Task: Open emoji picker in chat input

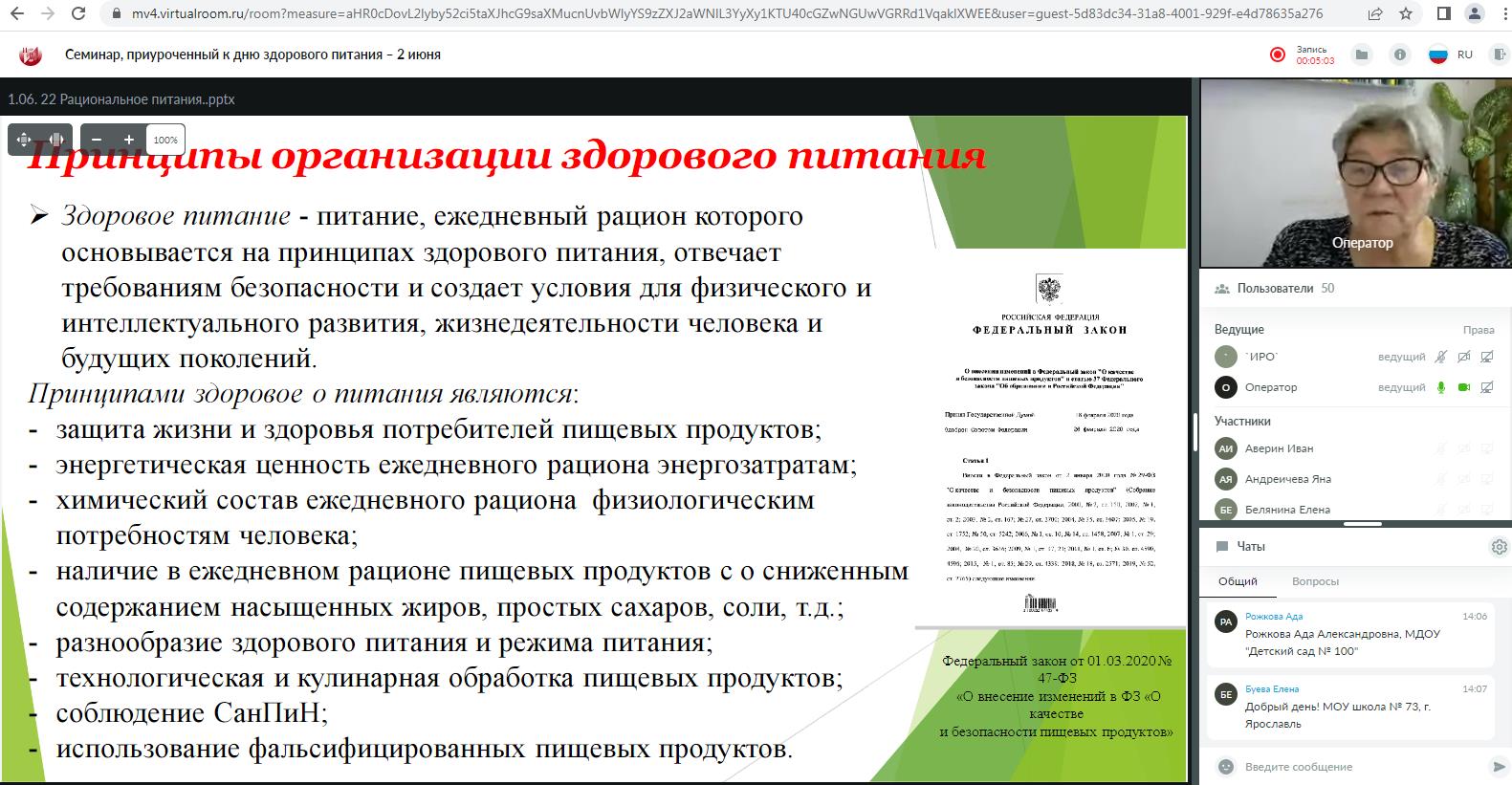Action: [x=1225, y=767]
